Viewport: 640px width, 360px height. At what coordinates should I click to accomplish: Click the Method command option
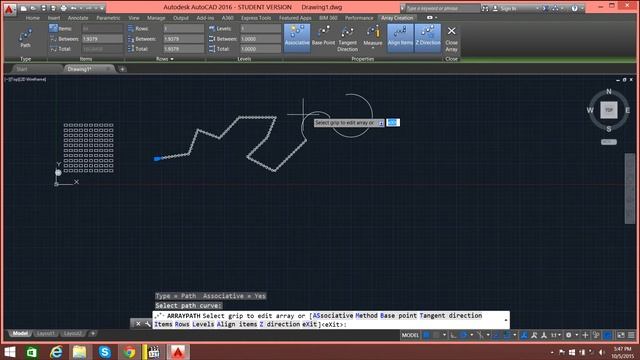click(366, 316)
